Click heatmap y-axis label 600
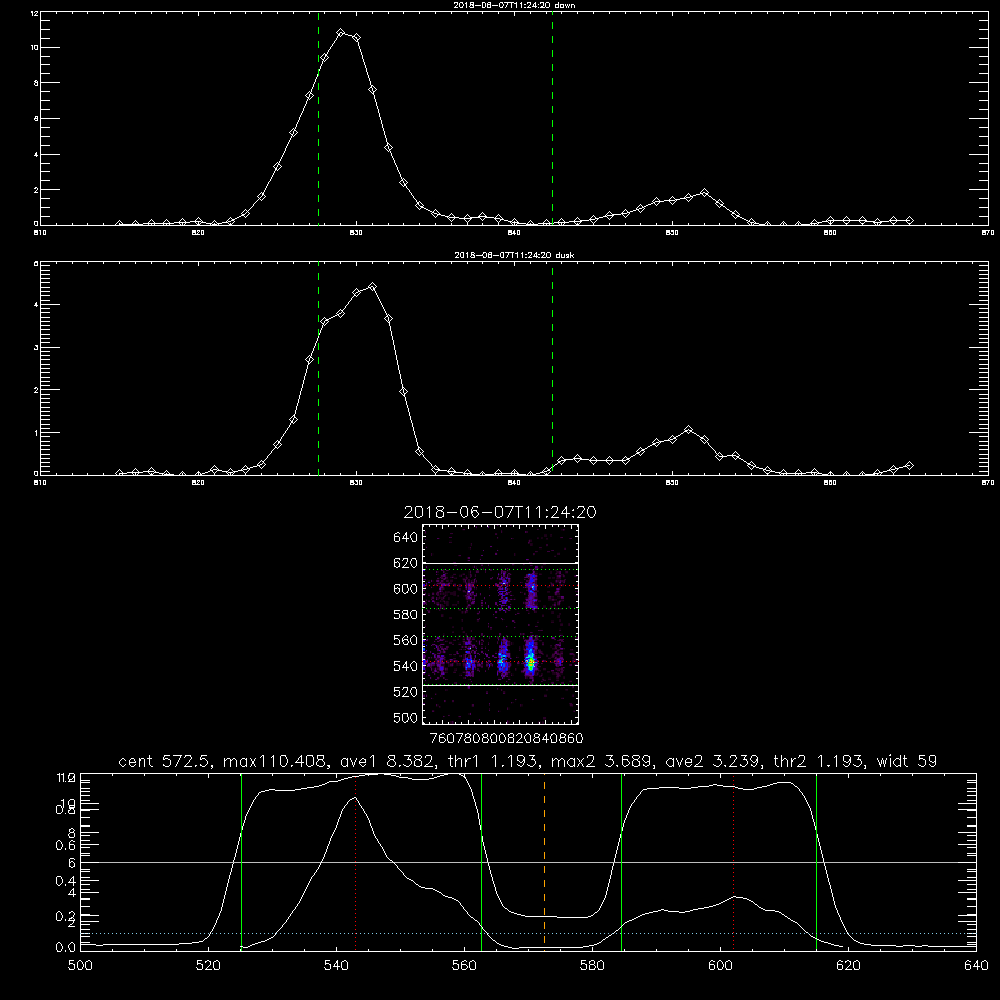This screenshot has width=1000, height=1000. [405, 589]
